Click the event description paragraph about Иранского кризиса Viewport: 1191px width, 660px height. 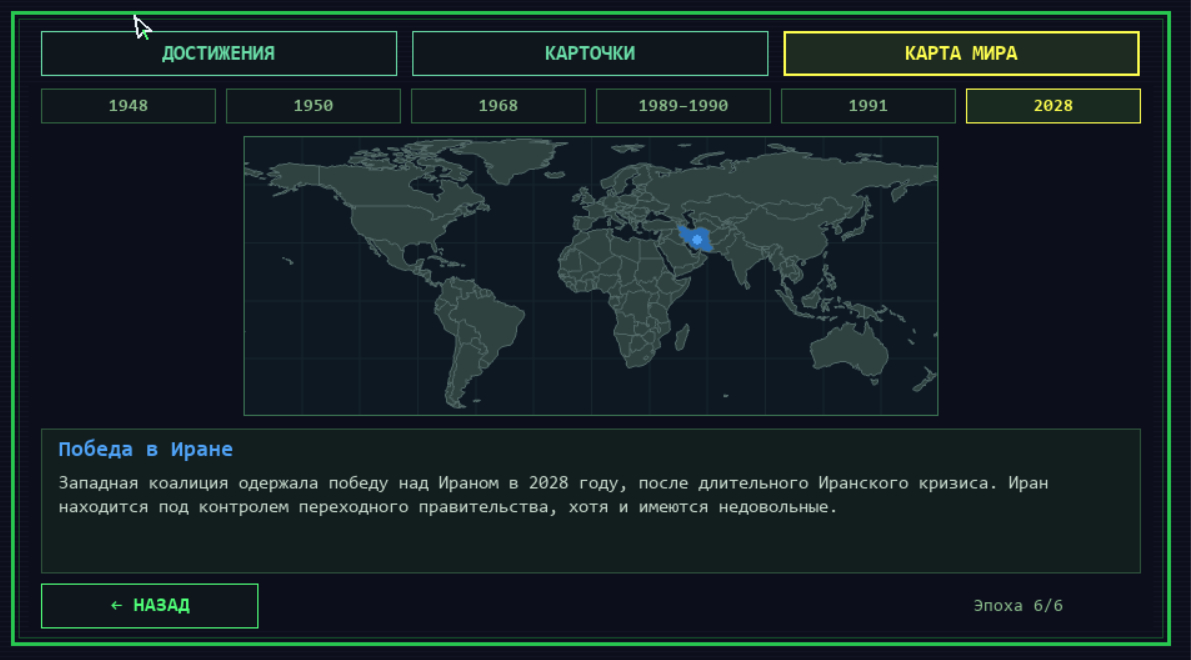click(x=553, y=494)
